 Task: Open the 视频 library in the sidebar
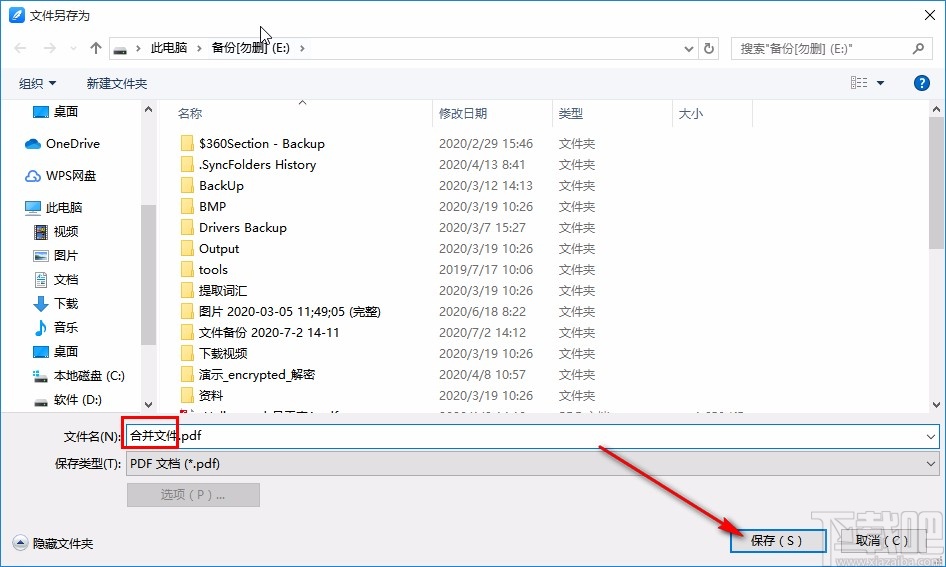(x=56, y=232)
